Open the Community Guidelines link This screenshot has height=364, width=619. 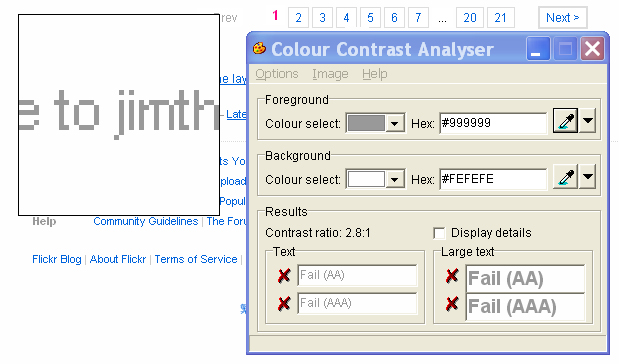click(146, 221)
